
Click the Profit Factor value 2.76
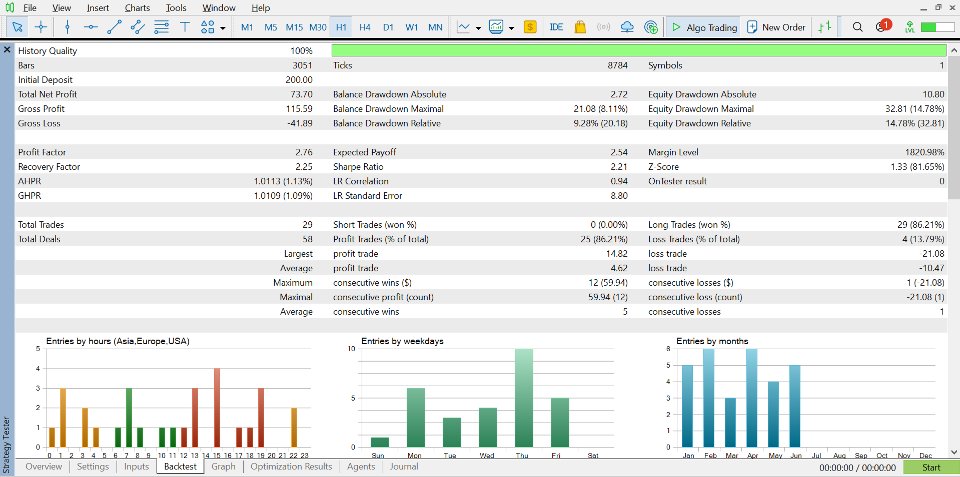coord(303,152)
